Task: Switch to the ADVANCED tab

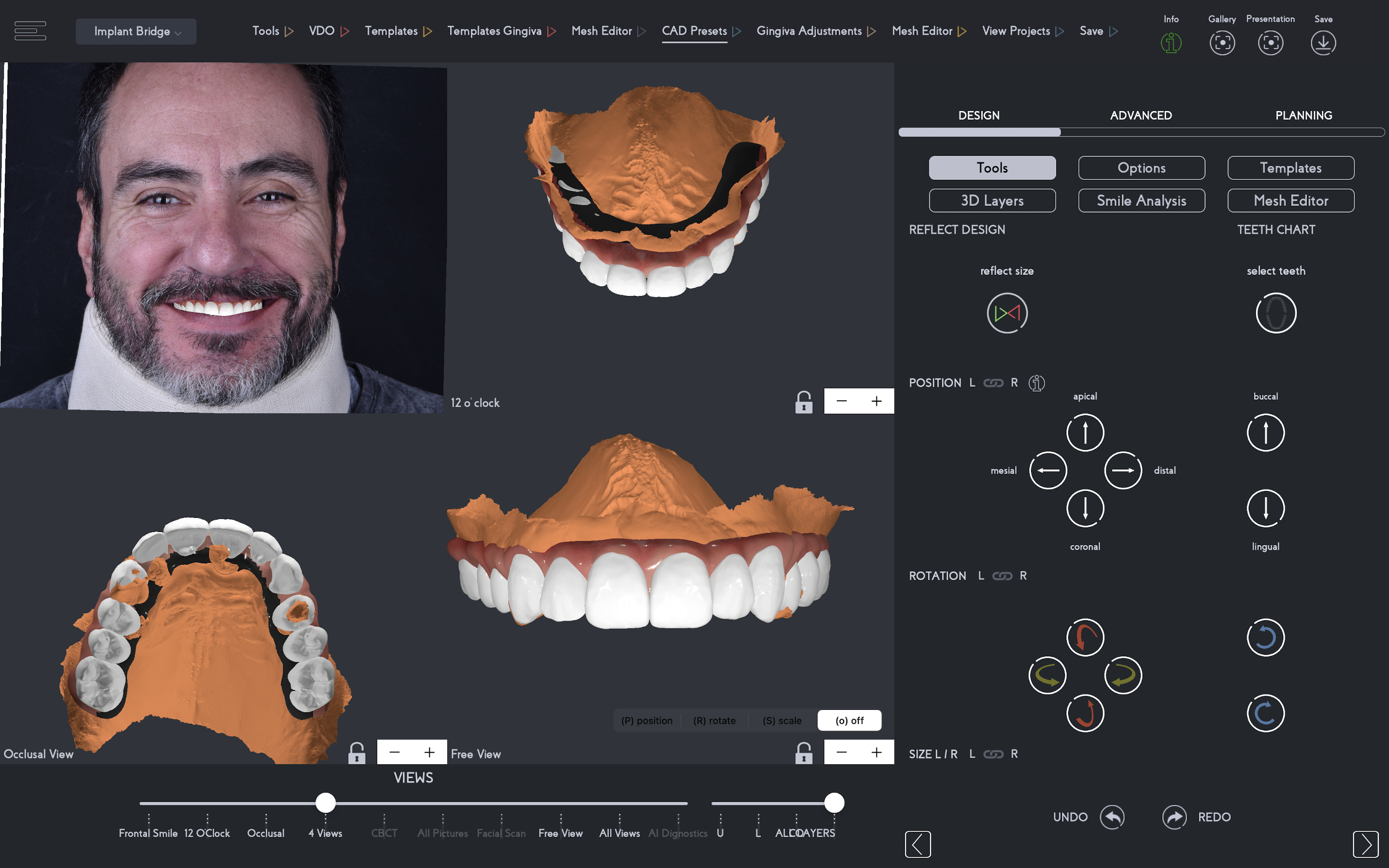Action: (x=1141, y=115)
